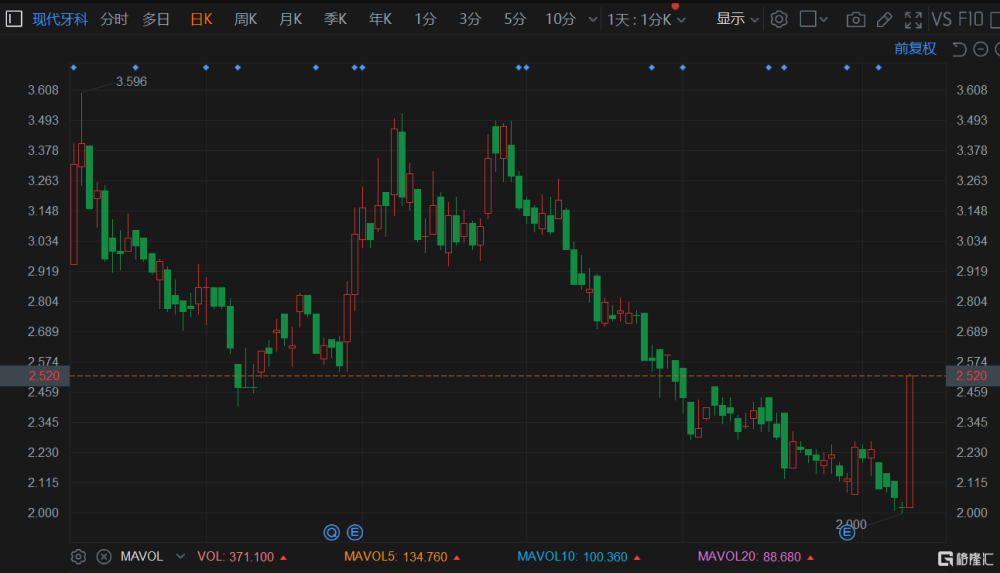Take a chart screenshot with camera icon
The height and width of the screenshot is (573, 1000).
click(856, 20)
